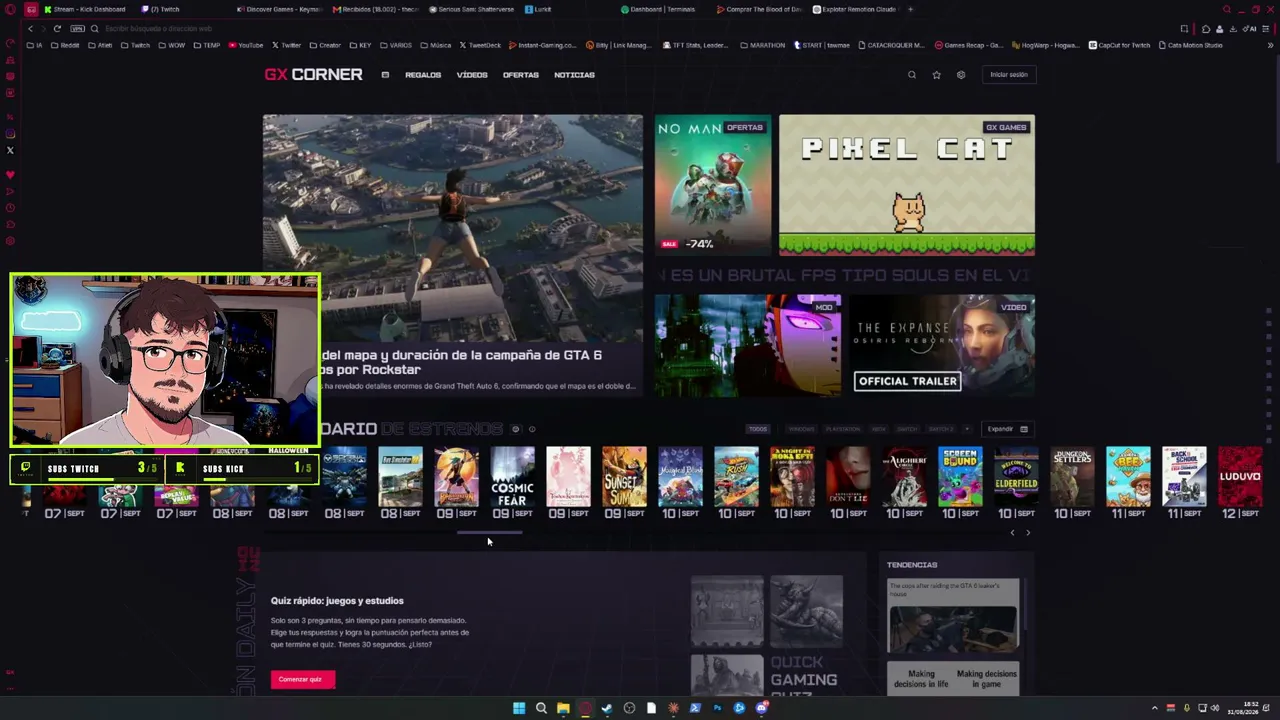Open The Expanse Osiris Reborn video card
Image resolution: width=1280 pixels, height=720 pixels.
tap(942, 345)
